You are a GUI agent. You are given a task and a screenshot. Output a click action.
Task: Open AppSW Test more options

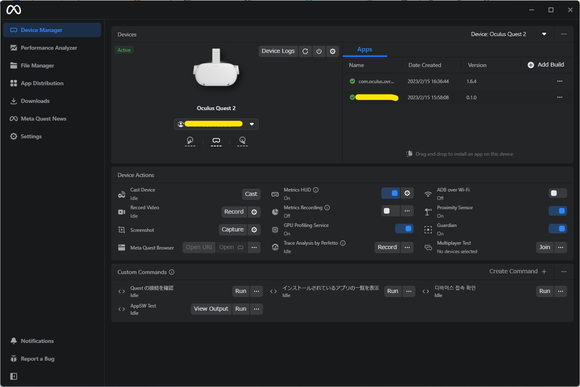tap(257, 309)
